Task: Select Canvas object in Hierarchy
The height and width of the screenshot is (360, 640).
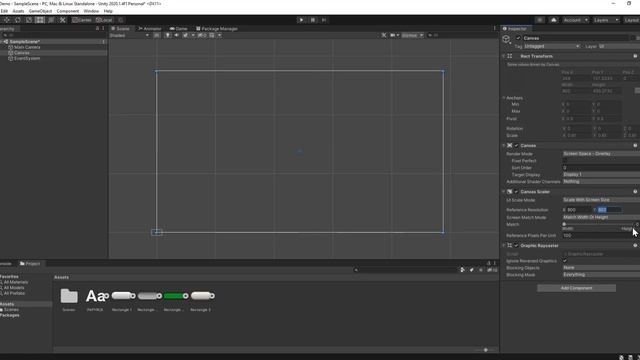Action: click(22, 53)
